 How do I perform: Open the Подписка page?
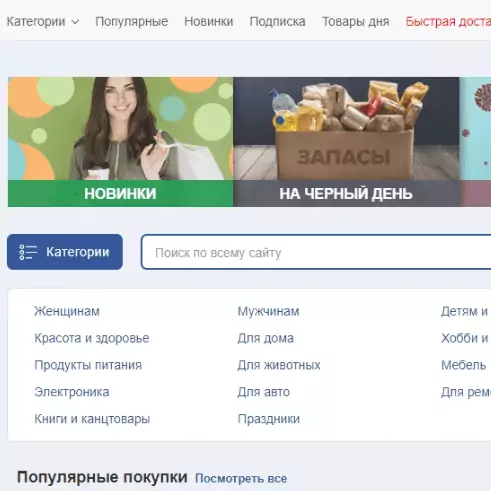277,22
